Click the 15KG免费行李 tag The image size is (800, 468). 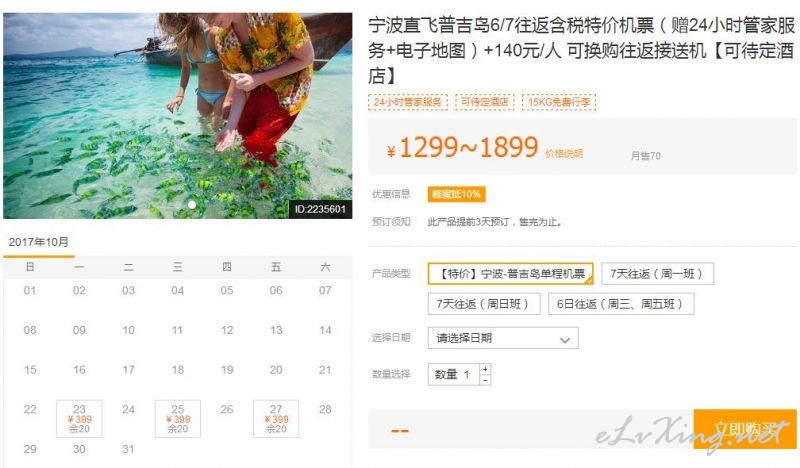(x=559, y=102)
